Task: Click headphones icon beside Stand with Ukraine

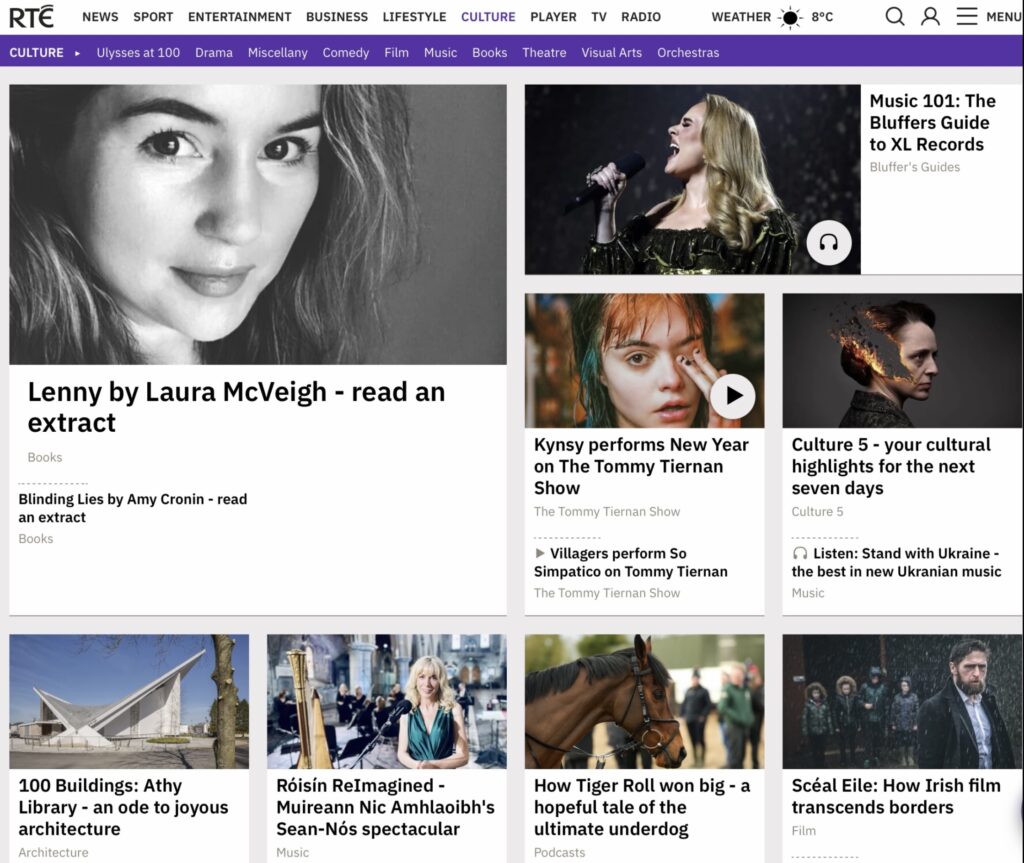Action: (800, 553)
